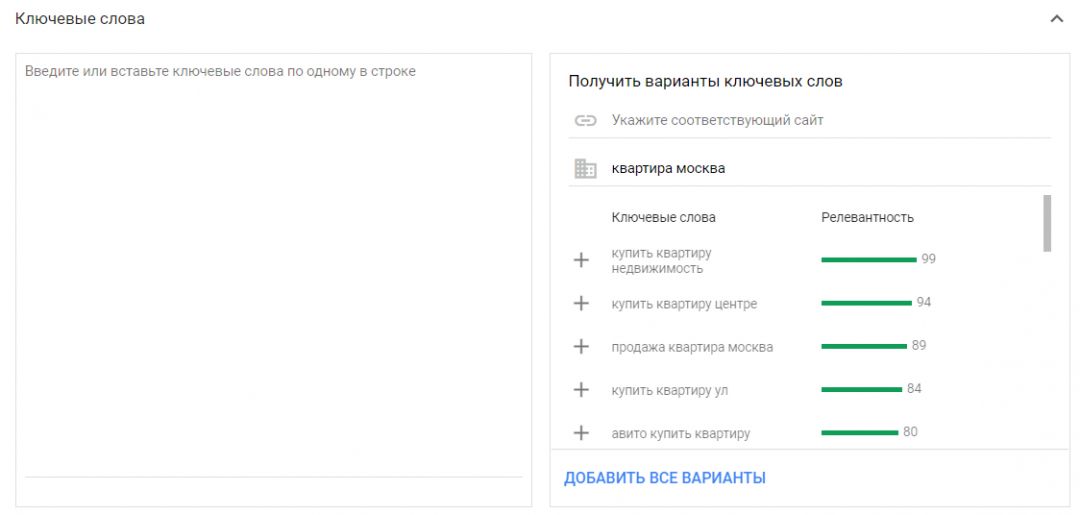This screenshot has width=1080, height=515.
Task: Click the link icon beside site field
Action: click(585, 121)
